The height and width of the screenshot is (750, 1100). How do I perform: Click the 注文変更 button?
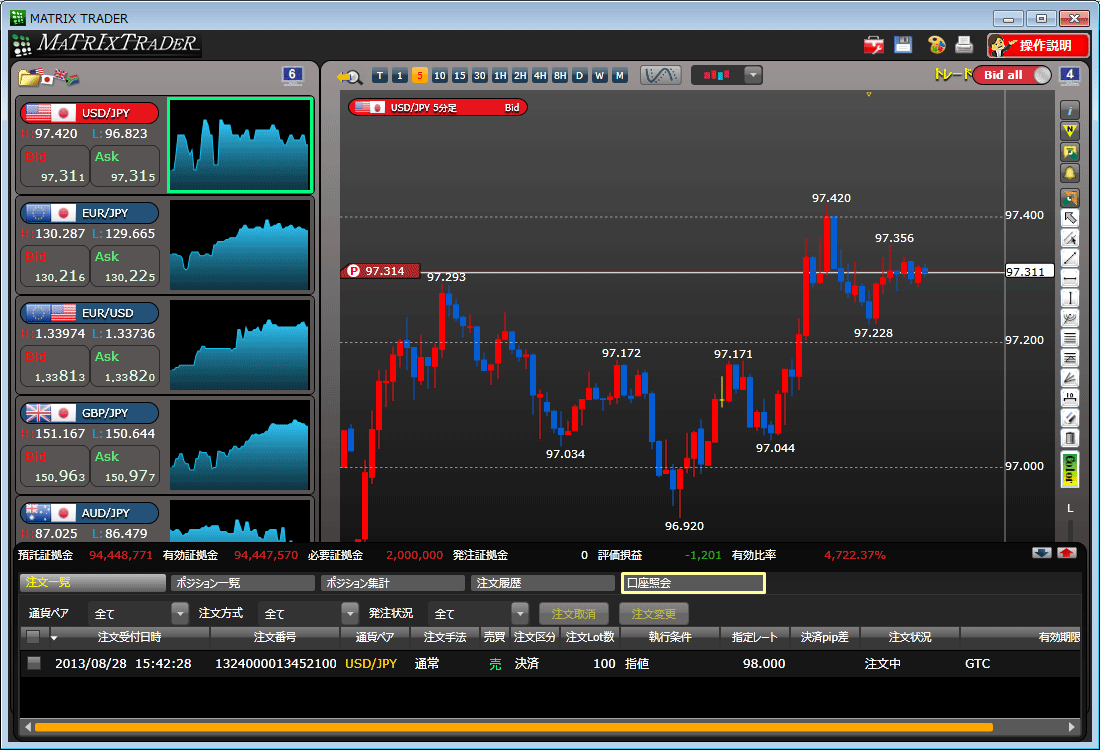point(654,614)
